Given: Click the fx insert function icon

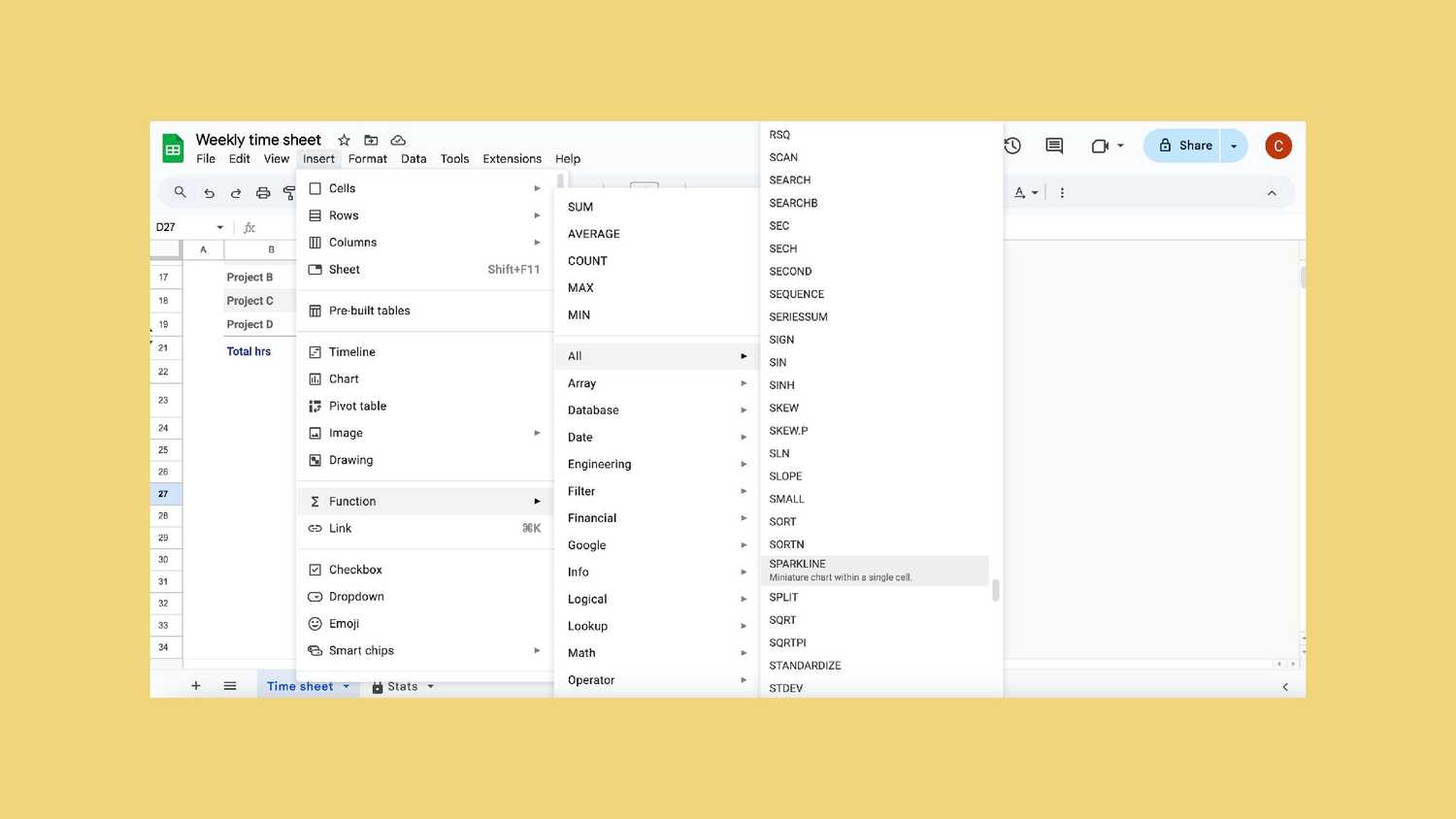Looking at the screenshot, I should [249, 227].
